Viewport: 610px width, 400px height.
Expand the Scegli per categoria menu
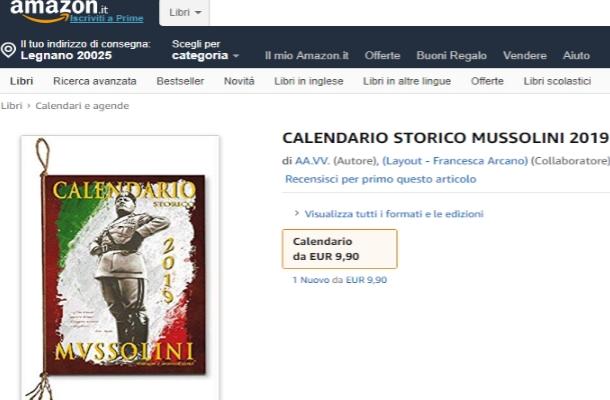click(205, 50)
